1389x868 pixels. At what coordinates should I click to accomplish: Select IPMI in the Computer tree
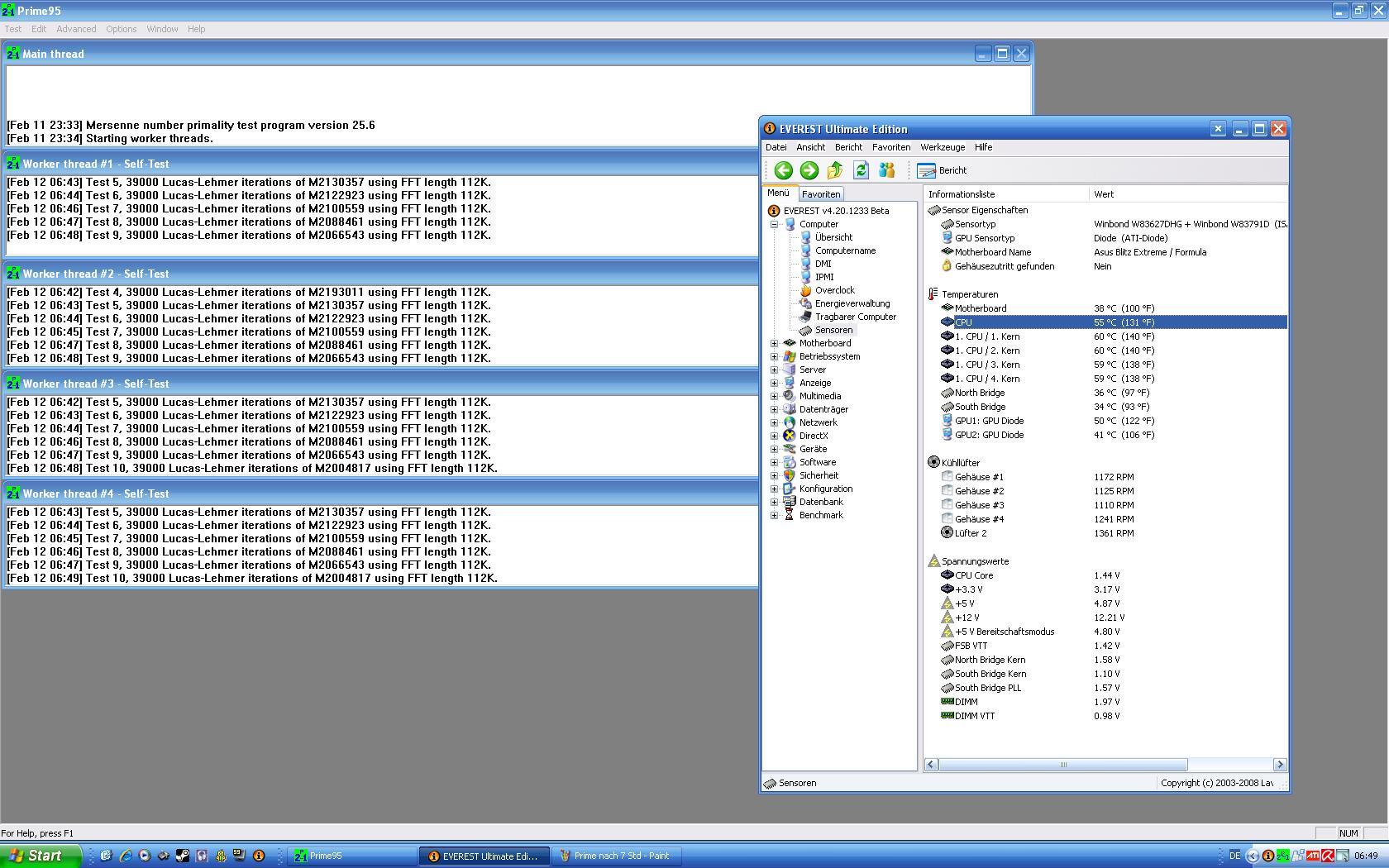824,277
